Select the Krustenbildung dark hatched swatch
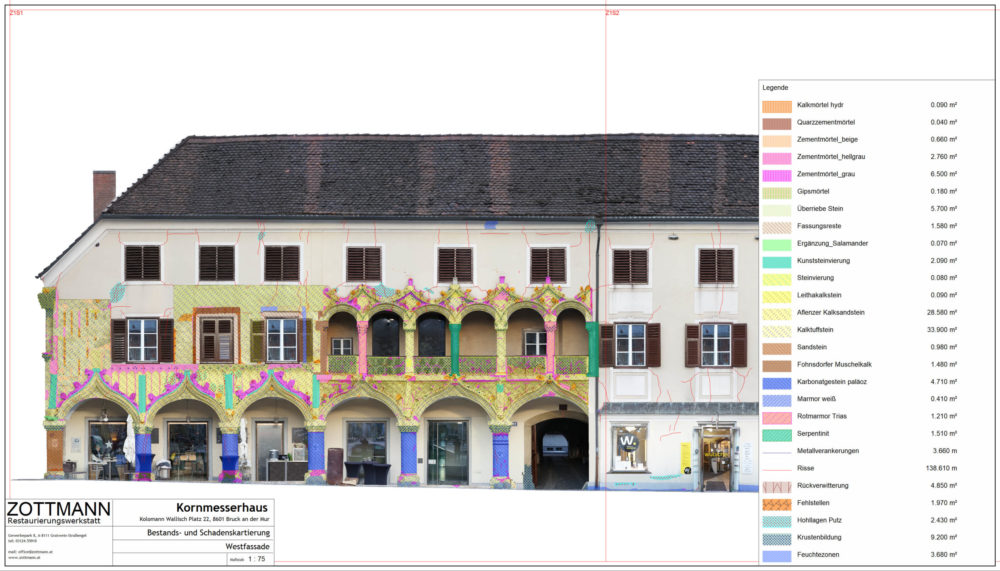1000x571 pixels. (x=777, y=538)
